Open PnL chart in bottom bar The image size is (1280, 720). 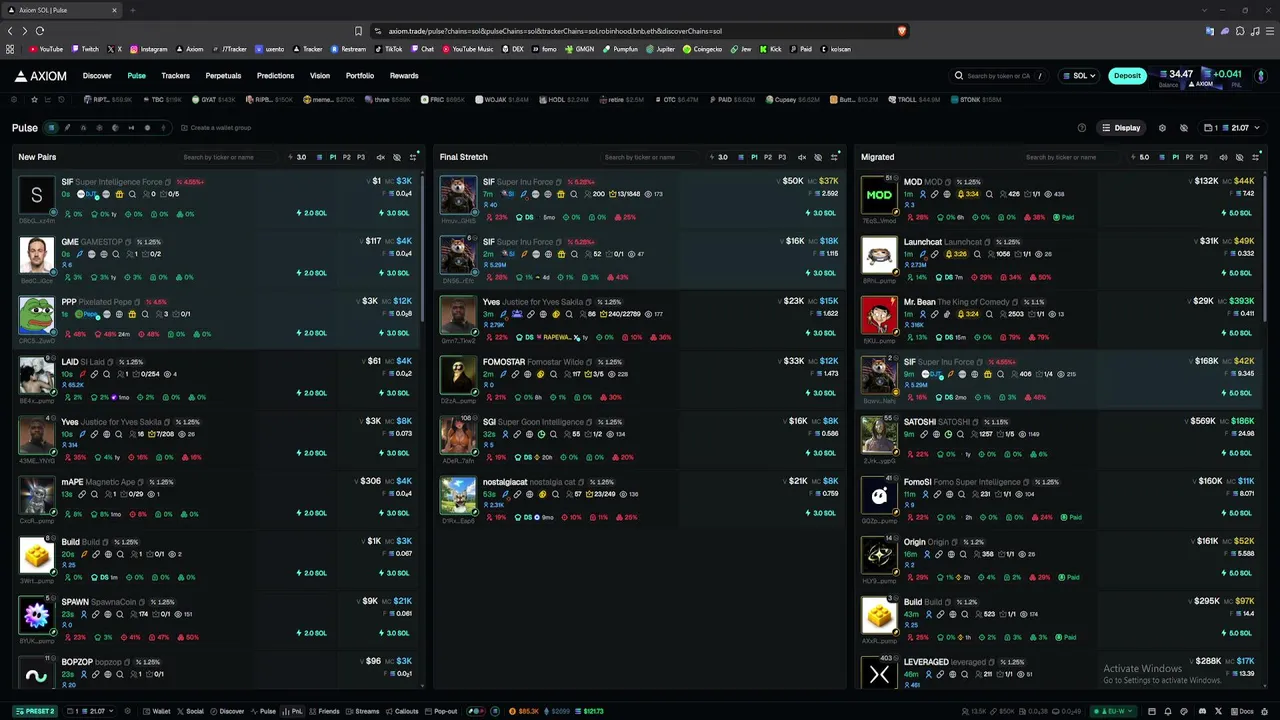click(x=293, y=711)
